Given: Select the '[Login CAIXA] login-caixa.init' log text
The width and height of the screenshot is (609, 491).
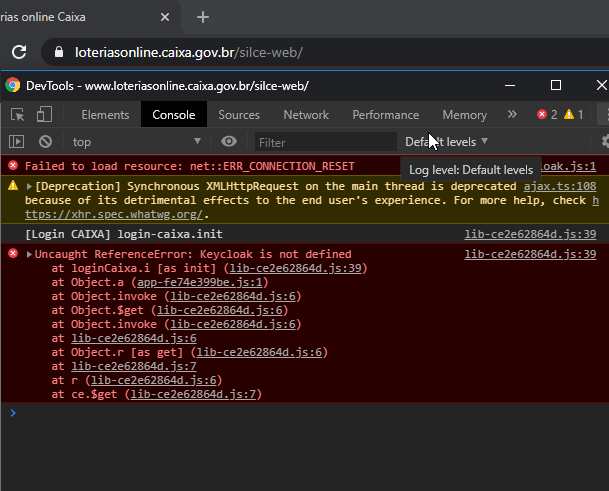Looking at the screenshot, I should click(124, 234).
